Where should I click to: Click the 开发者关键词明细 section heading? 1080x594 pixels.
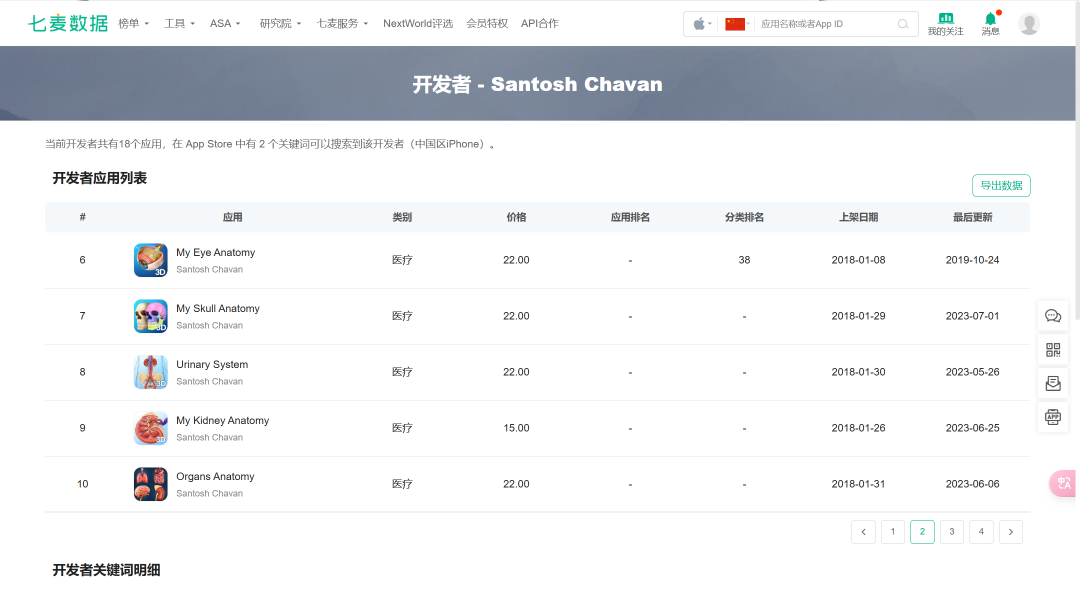[106, 571]
